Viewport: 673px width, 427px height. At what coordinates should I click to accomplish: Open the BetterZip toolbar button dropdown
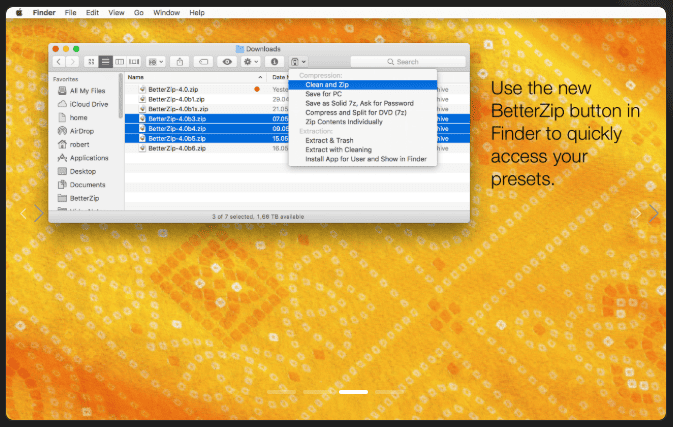[298, 62]
